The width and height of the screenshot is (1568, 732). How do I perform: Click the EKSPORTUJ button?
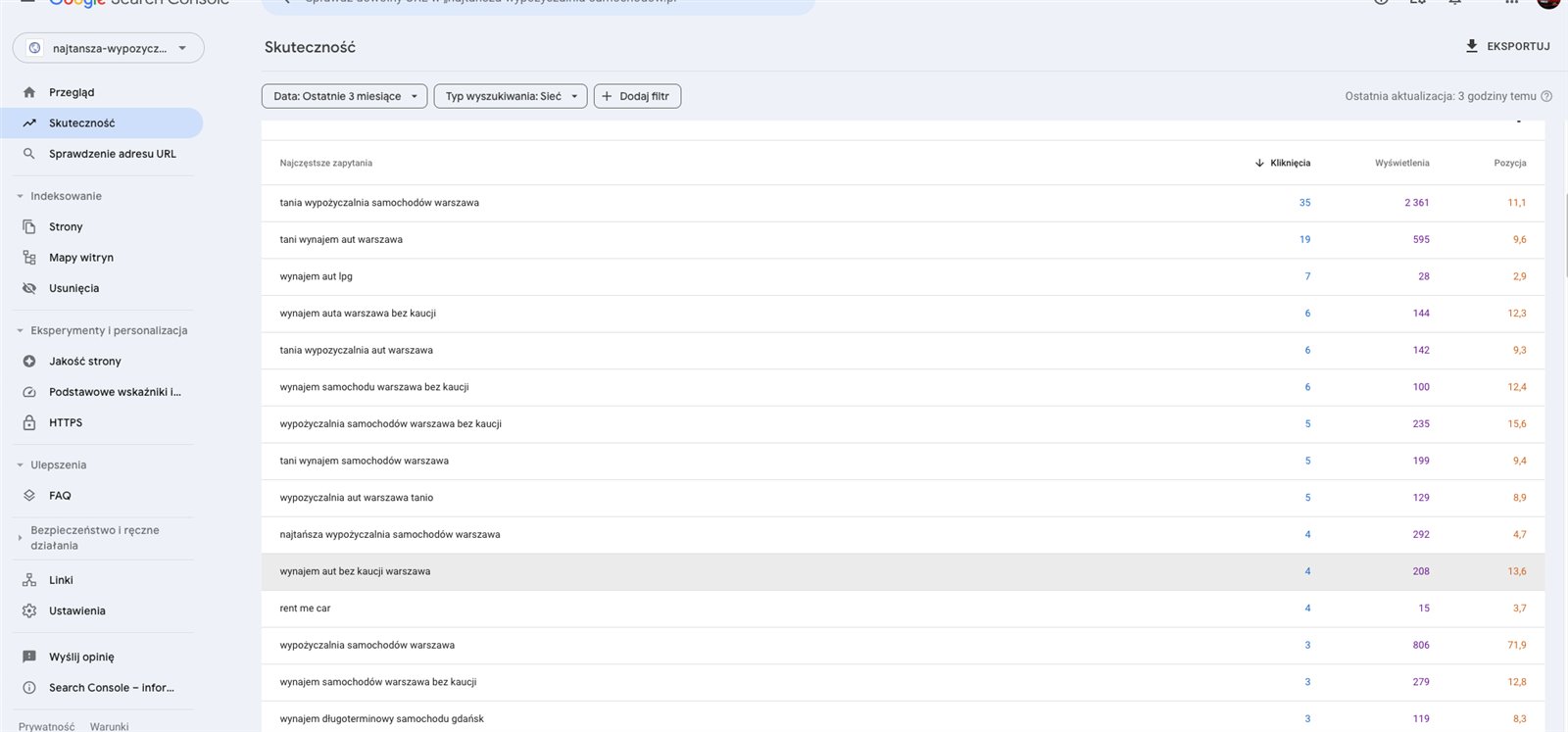(1507, 46)
